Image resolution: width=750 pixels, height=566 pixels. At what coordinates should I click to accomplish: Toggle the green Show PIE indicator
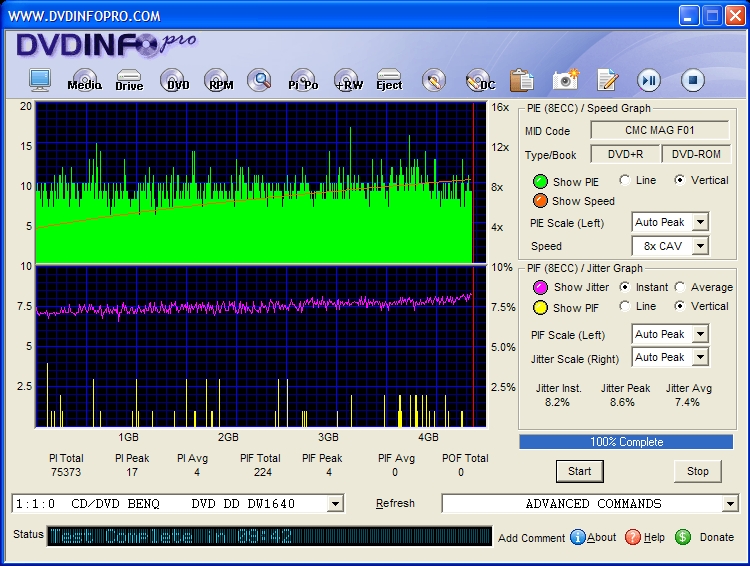540,182
